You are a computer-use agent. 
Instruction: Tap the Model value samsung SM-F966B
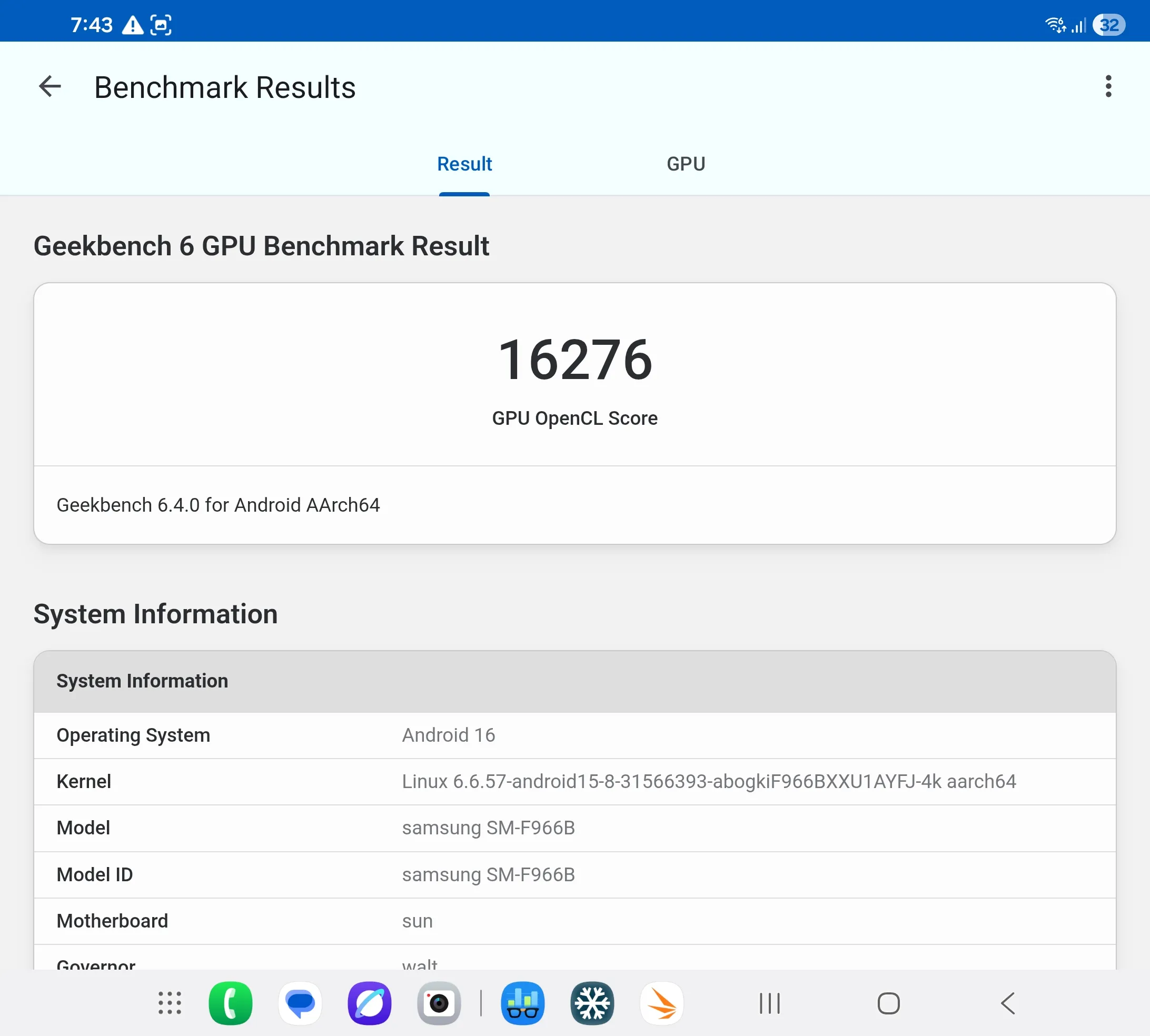coord(489,828)
